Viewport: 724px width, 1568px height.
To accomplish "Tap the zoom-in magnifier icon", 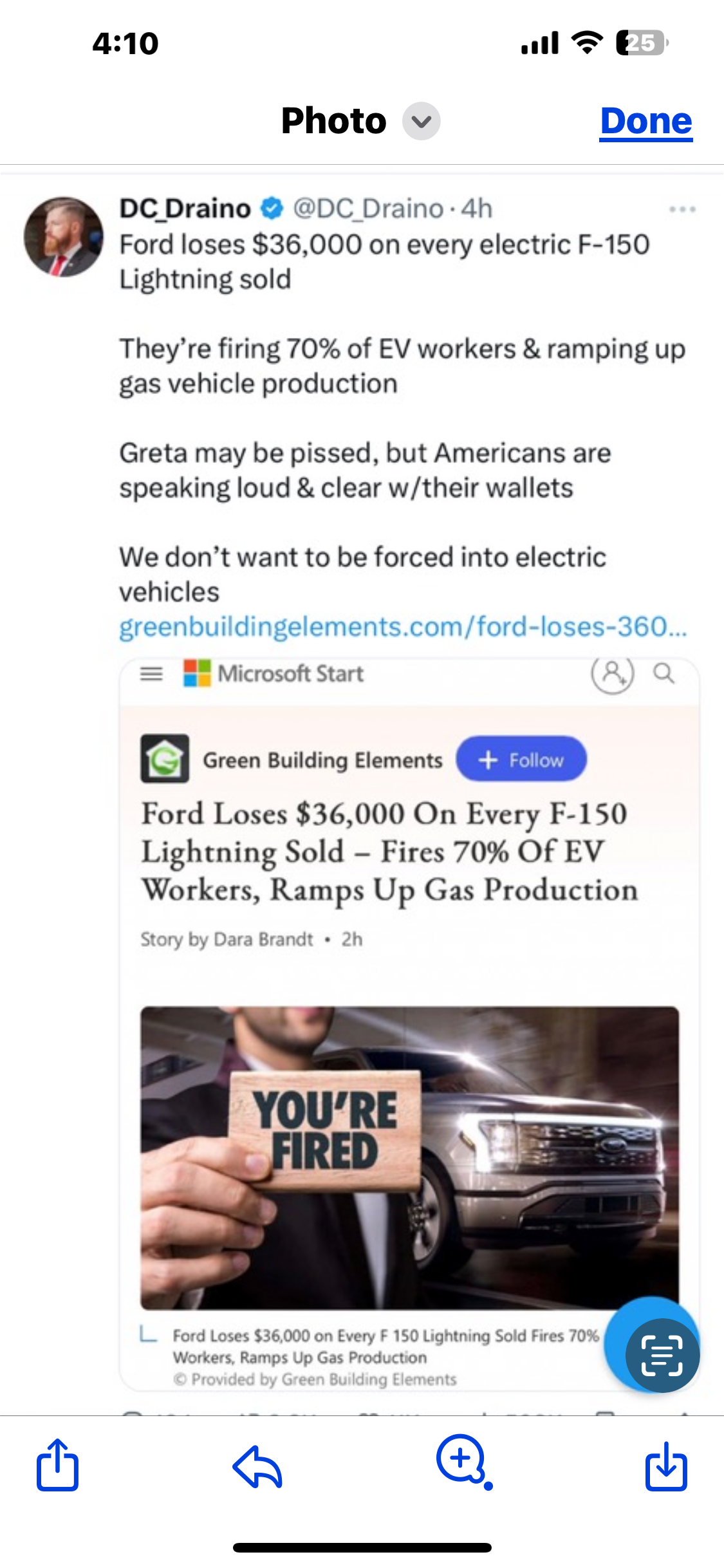I will click(463, 1462).
